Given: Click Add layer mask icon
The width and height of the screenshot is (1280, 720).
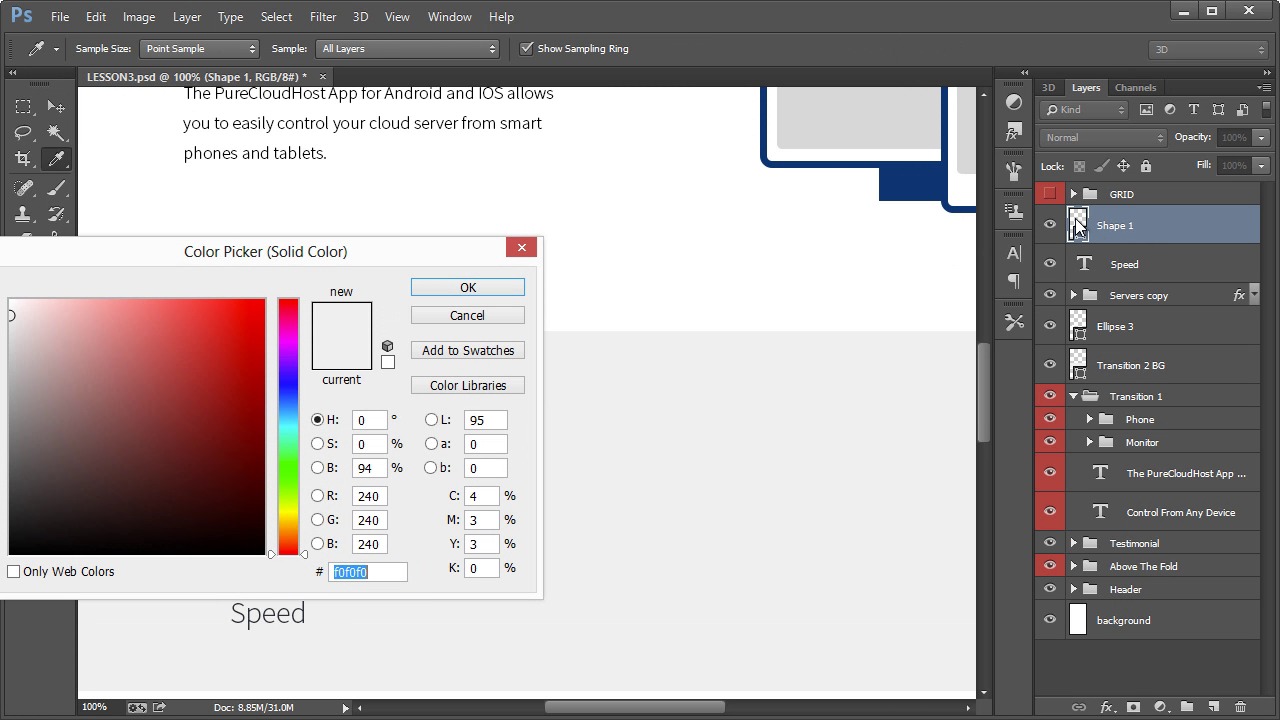Looking at the screenshot, I should [x=1133, y=707].
